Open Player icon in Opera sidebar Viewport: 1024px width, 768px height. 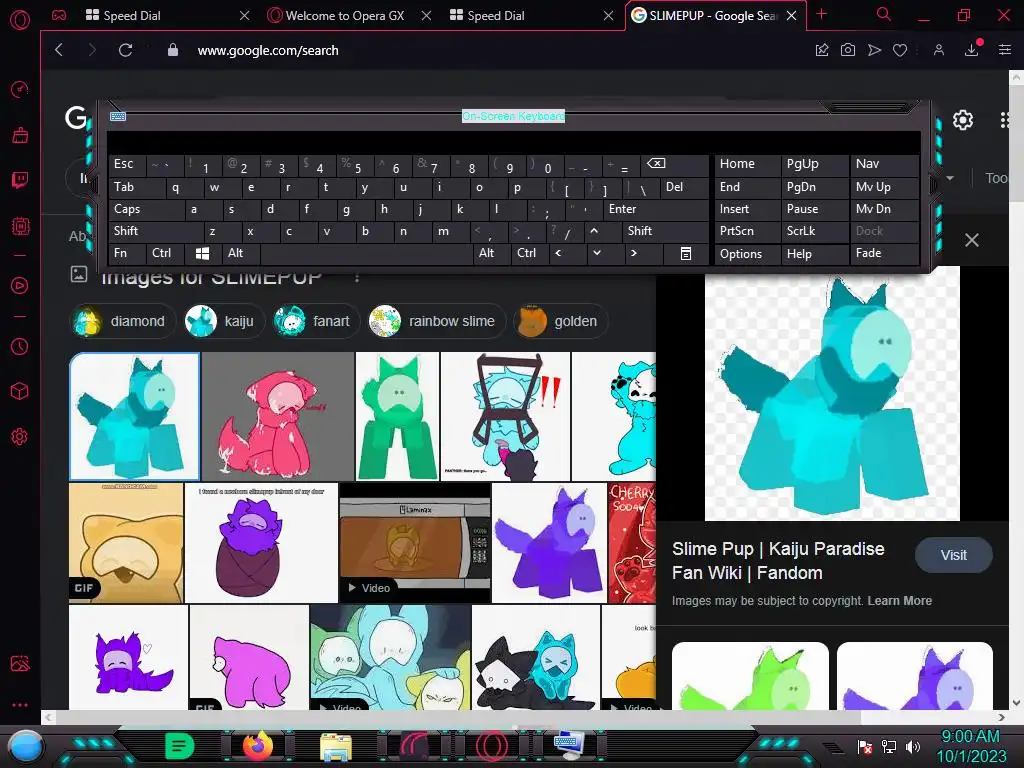20,285
